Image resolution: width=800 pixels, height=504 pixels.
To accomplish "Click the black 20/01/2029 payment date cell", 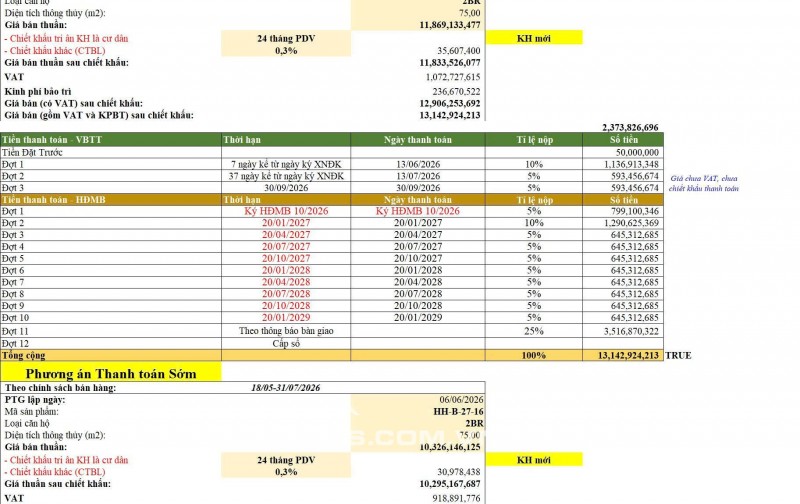I will [x=418, y=317].
